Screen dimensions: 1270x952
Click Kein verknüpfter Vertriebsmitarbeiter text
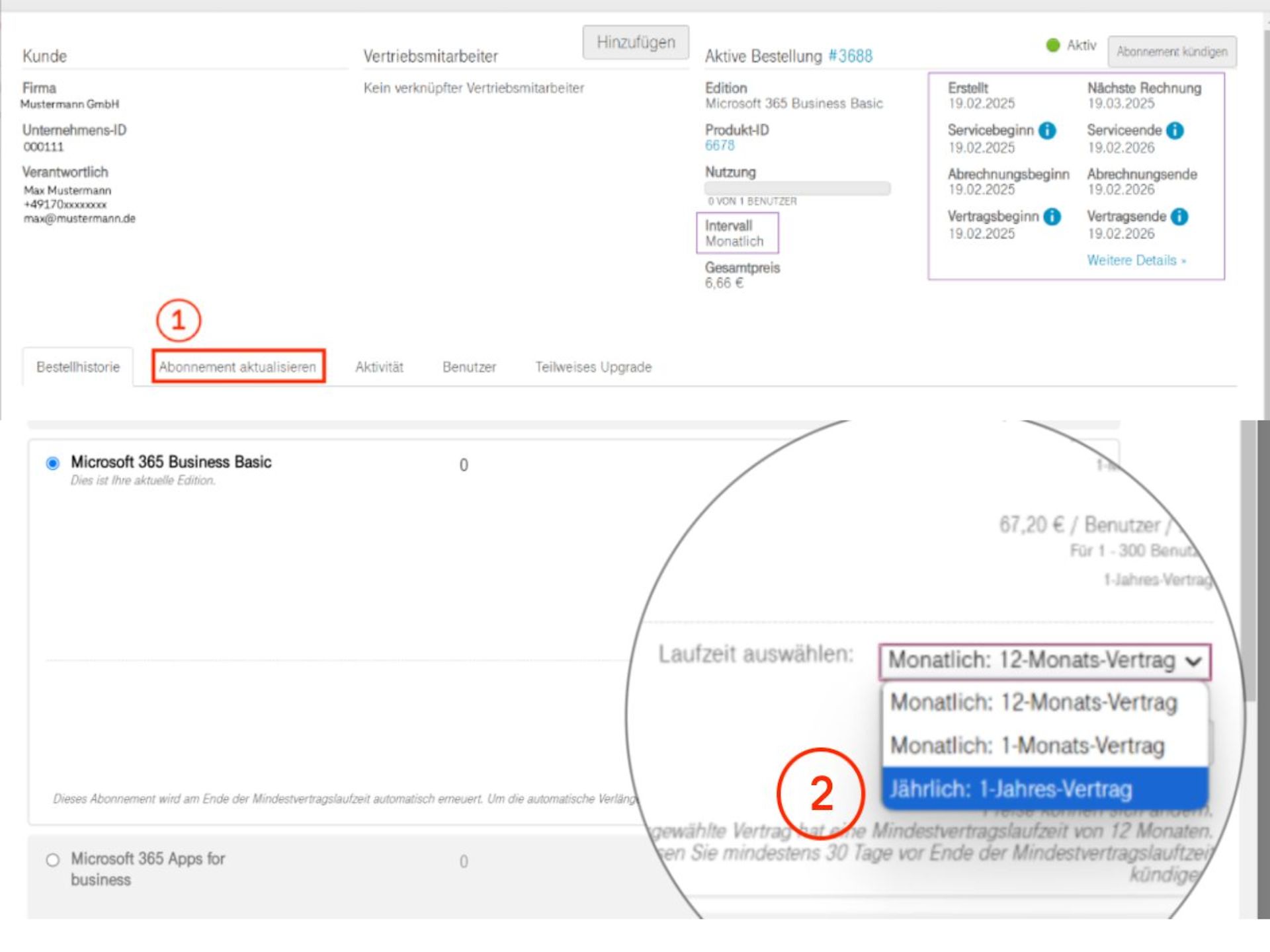click(x=474, y=88)
